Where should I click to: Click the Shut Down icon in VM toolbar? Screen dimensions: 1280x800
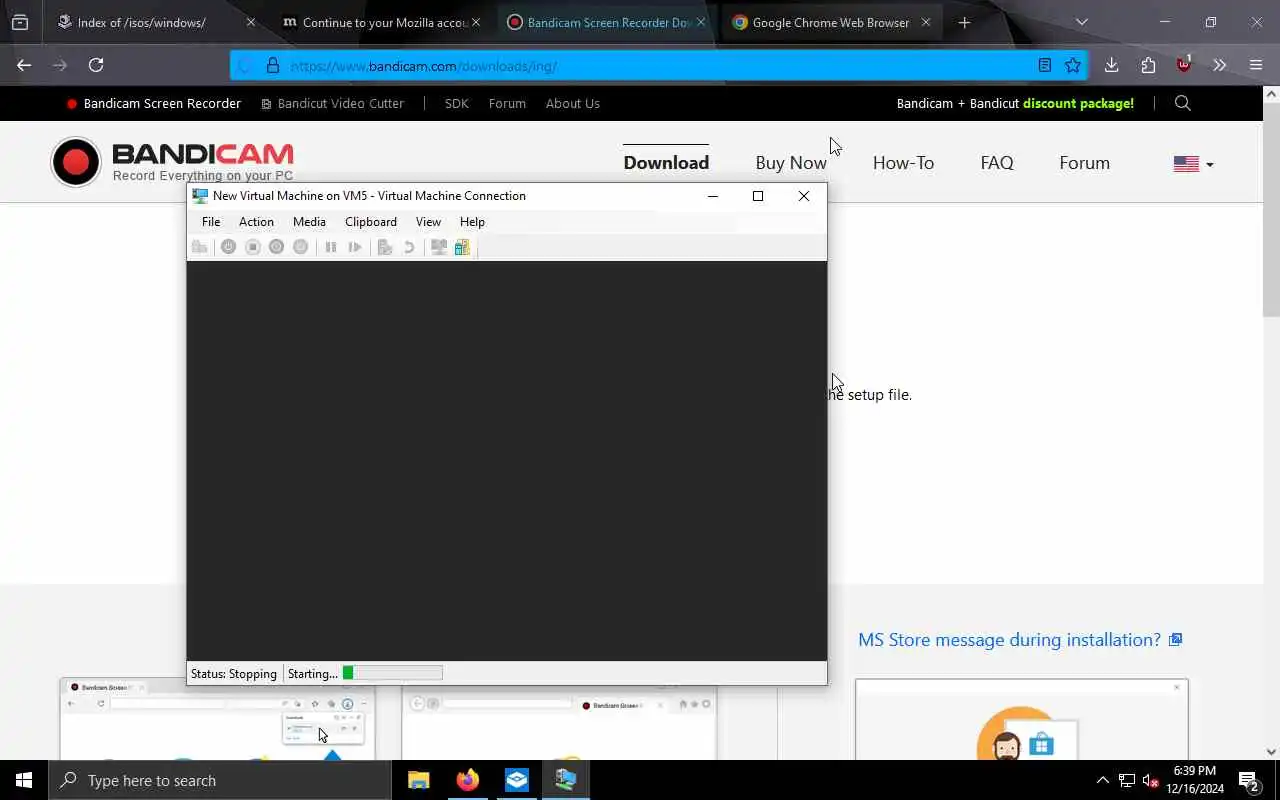[x=277, y=247]
